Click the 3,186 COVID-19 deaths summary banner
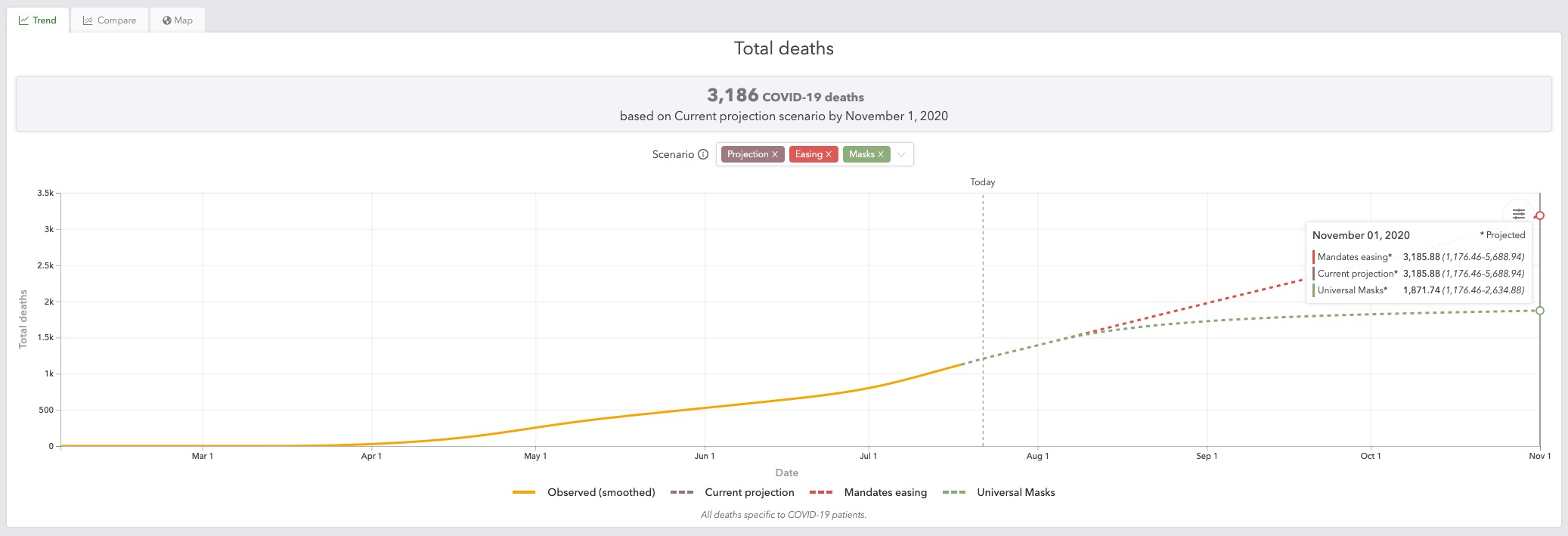The image size is (1568, 536). pos(784,104)
